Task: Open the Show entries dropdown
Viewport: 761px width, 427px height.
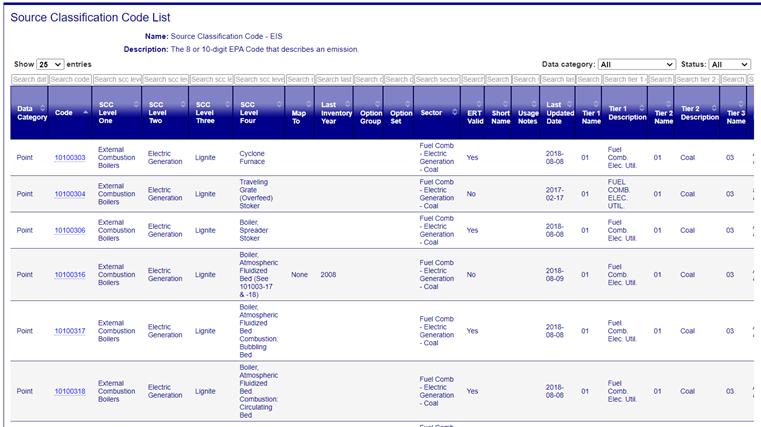Action: point(50,65)
